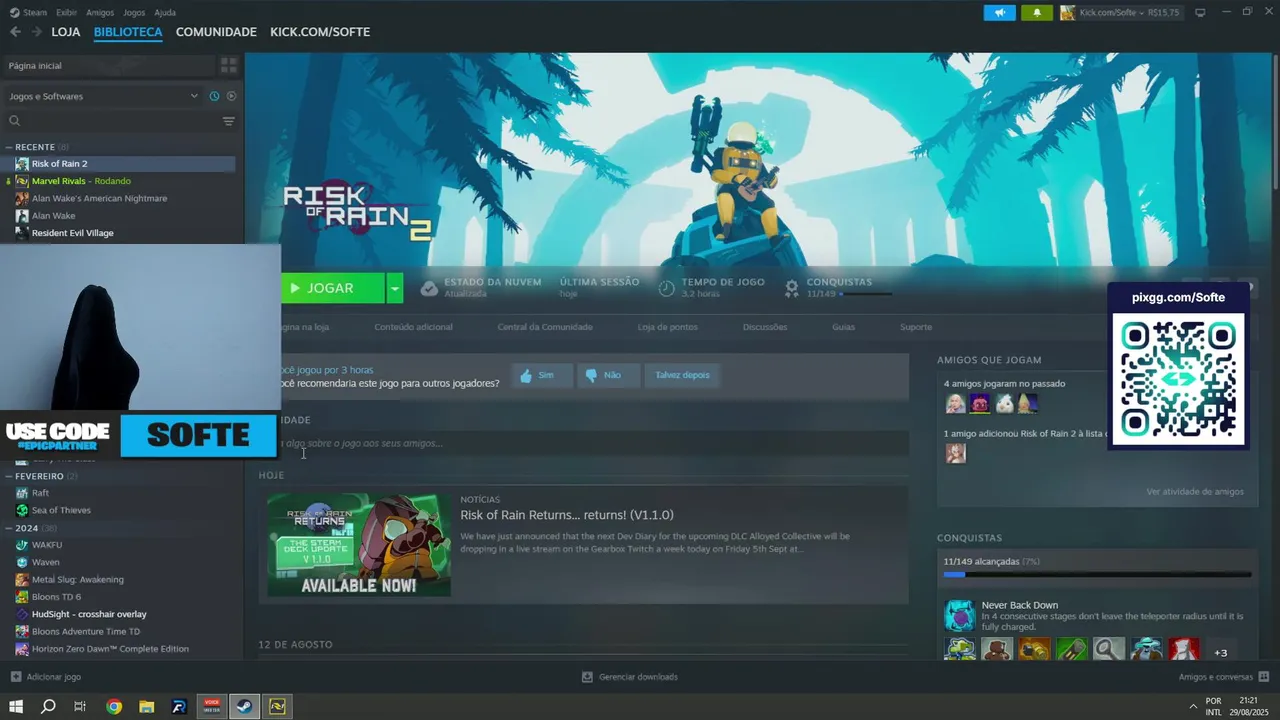Image resolution: width=1280 pixels, height=720 pixels.
Task: Open Central da Comunidade tab
Action: (545, 327)
